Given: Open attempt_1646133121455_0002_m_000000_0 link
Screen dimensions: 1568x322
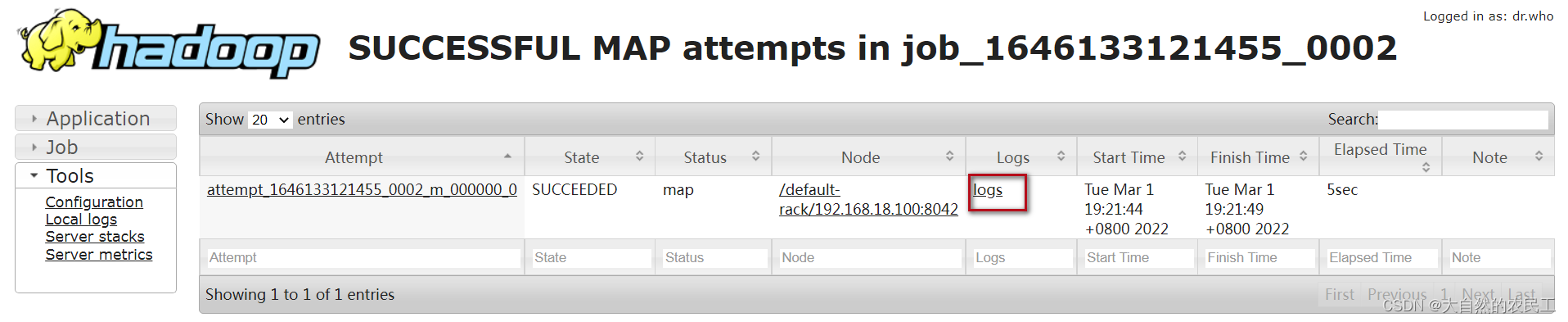Looking at the screenshot, I should pos(362,190).
